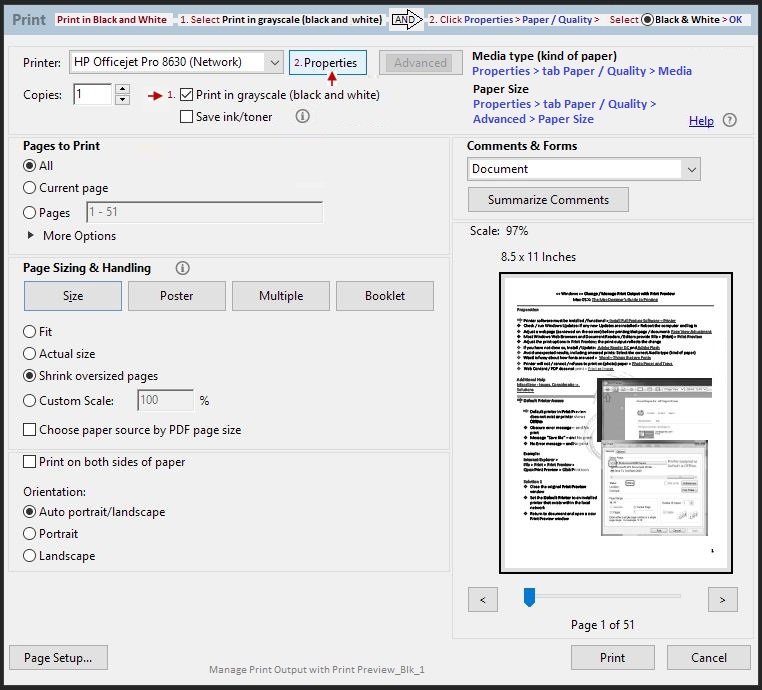Click the Help question mark icon

click(x=729, y=120)
